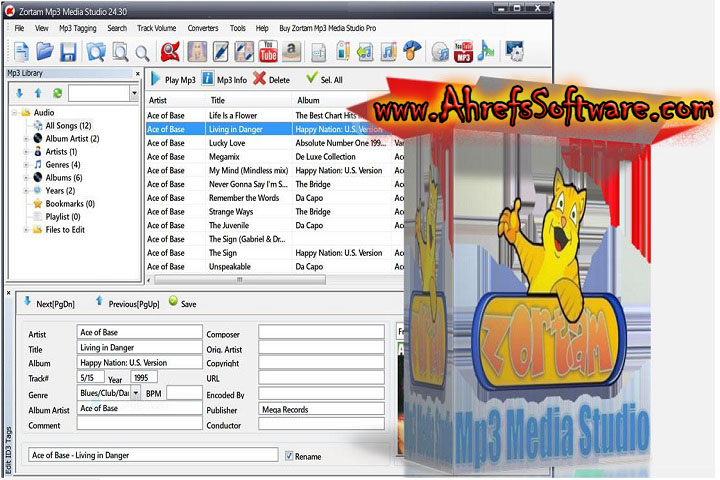Click the BPM input field
The width and height of the screenshot is (720, 480).
(x=184, y=393)
